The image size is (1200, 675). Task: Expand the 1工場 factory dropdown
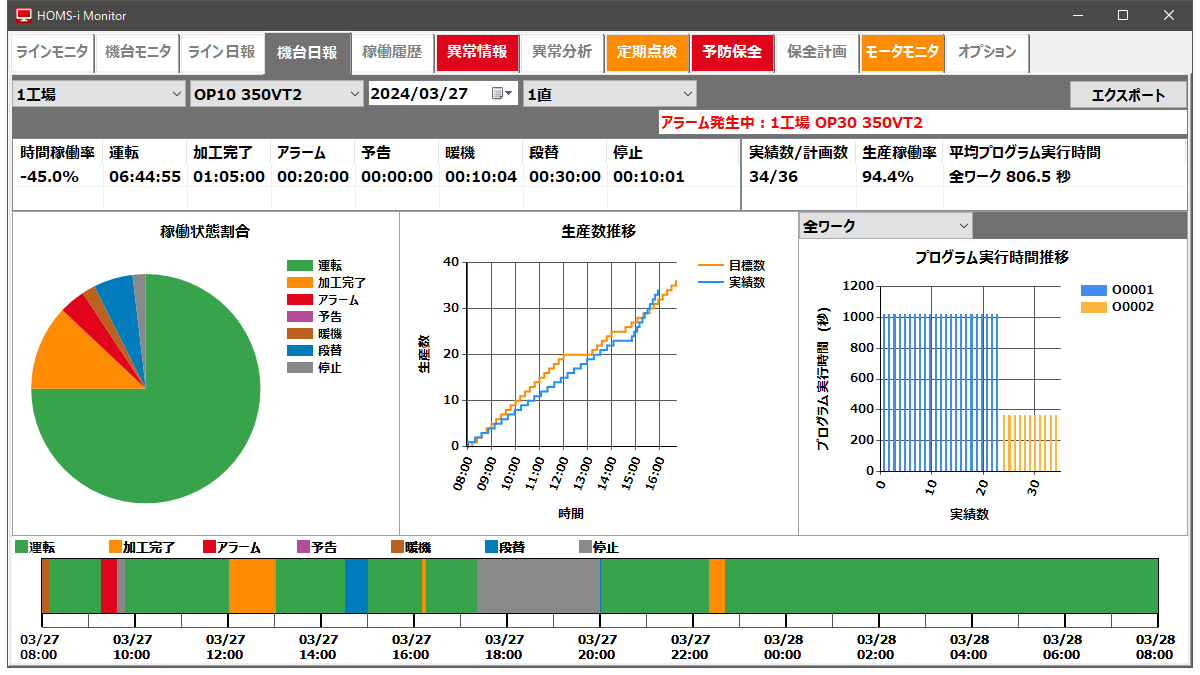click(98, 94)
